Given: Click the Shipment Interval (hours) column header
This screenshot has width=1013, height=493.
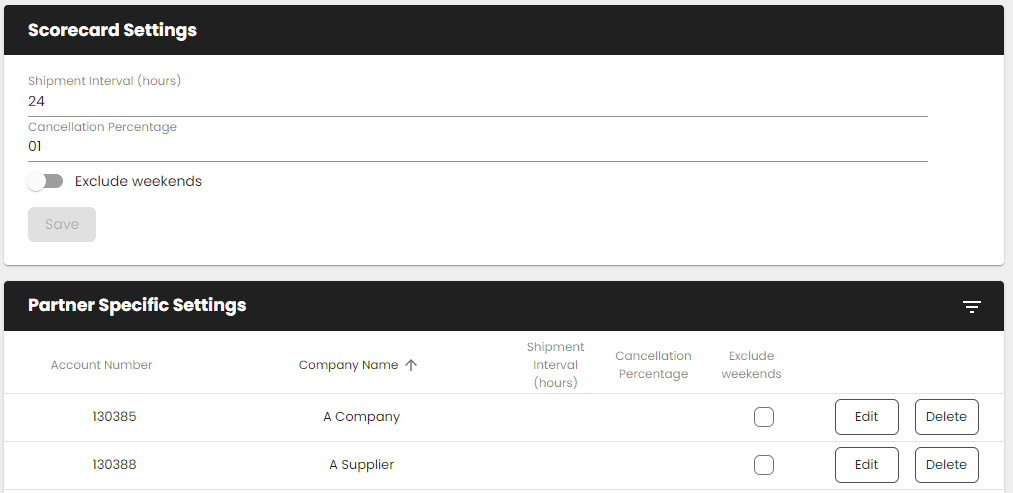Looking at the screenshot, I should (555, 365).
